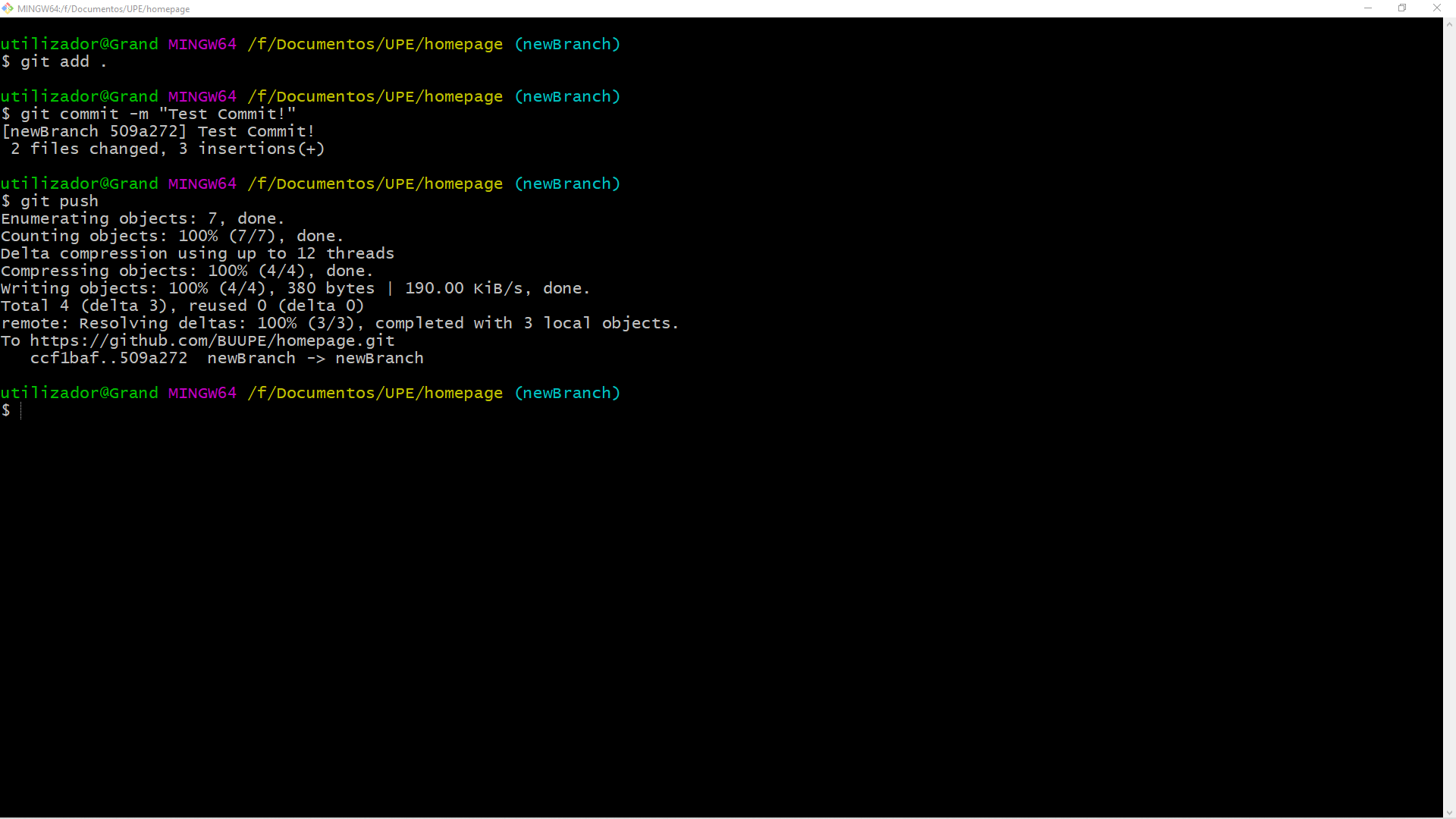Click the scrollbar down arrow
The width and height of the screenshot is (1456, 819).
coord(1449,812)
